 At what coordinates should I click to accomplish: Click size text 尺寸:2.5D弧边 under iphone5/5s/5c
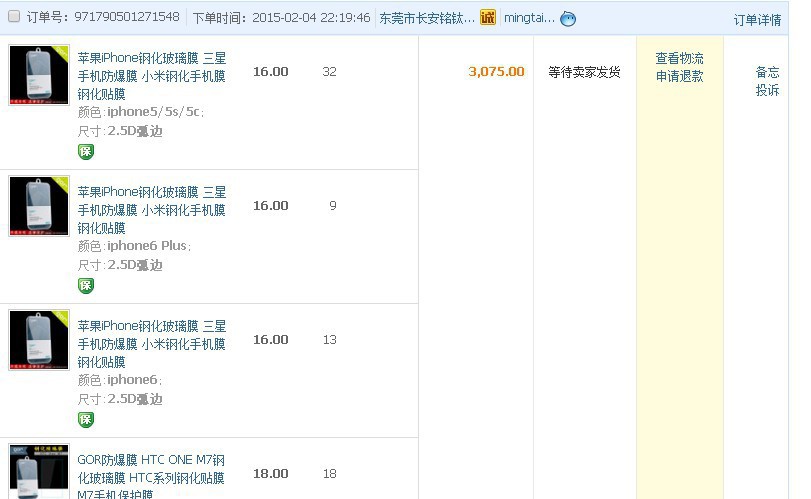120,131
